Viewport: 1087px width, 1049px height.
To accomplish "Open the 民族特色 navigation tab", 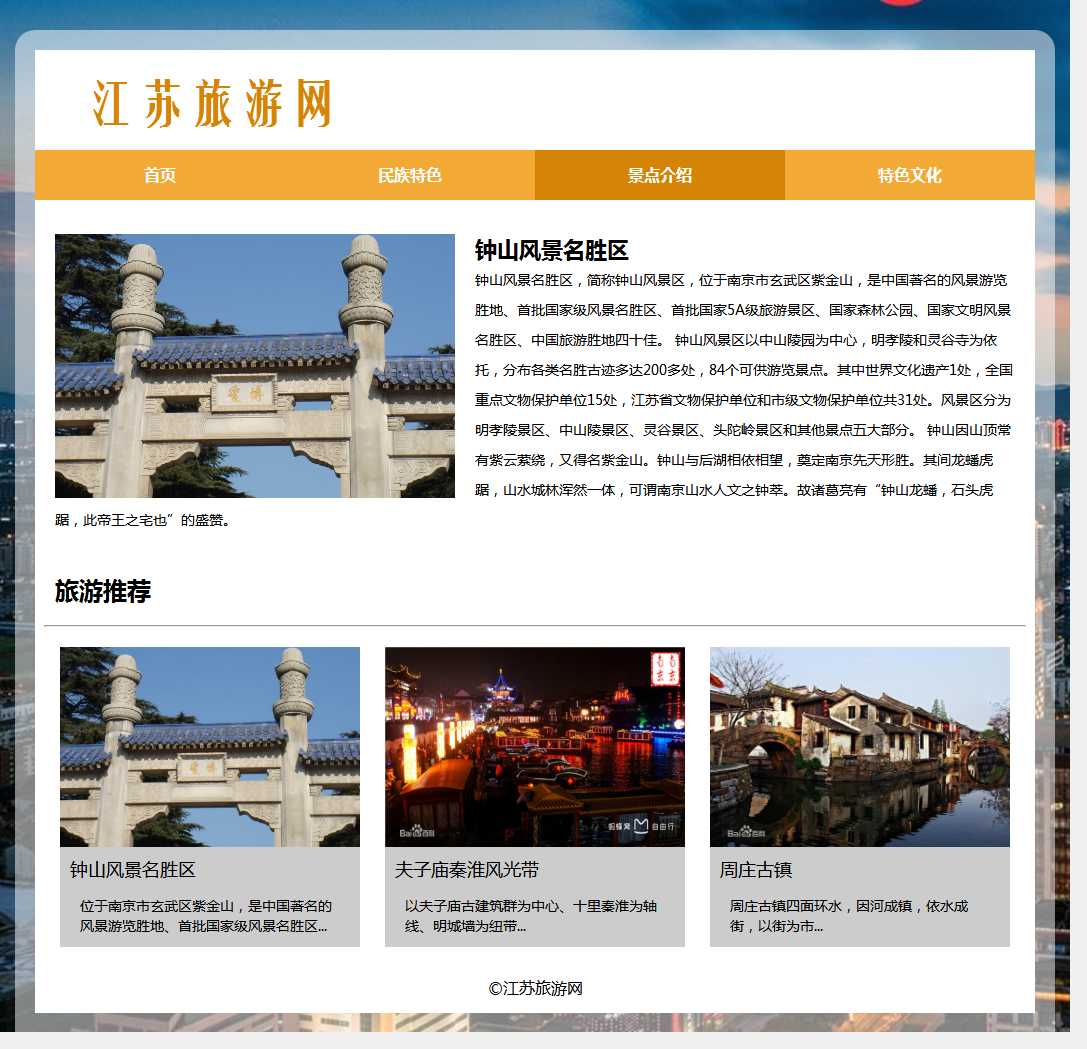I will [410, 175].
